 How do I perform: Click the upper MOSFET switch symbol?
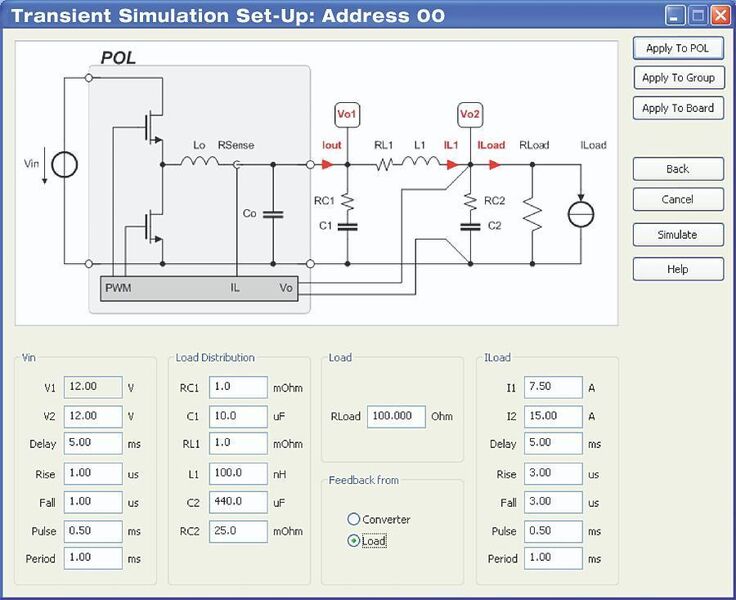[x=154, y=127]
